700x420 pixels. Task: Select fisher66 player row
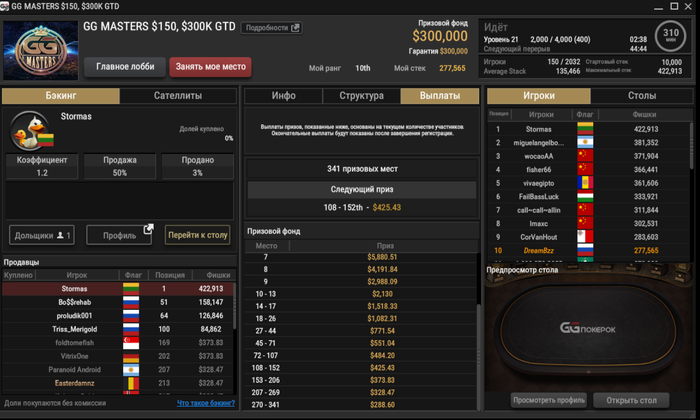click(x=588, y=170)
